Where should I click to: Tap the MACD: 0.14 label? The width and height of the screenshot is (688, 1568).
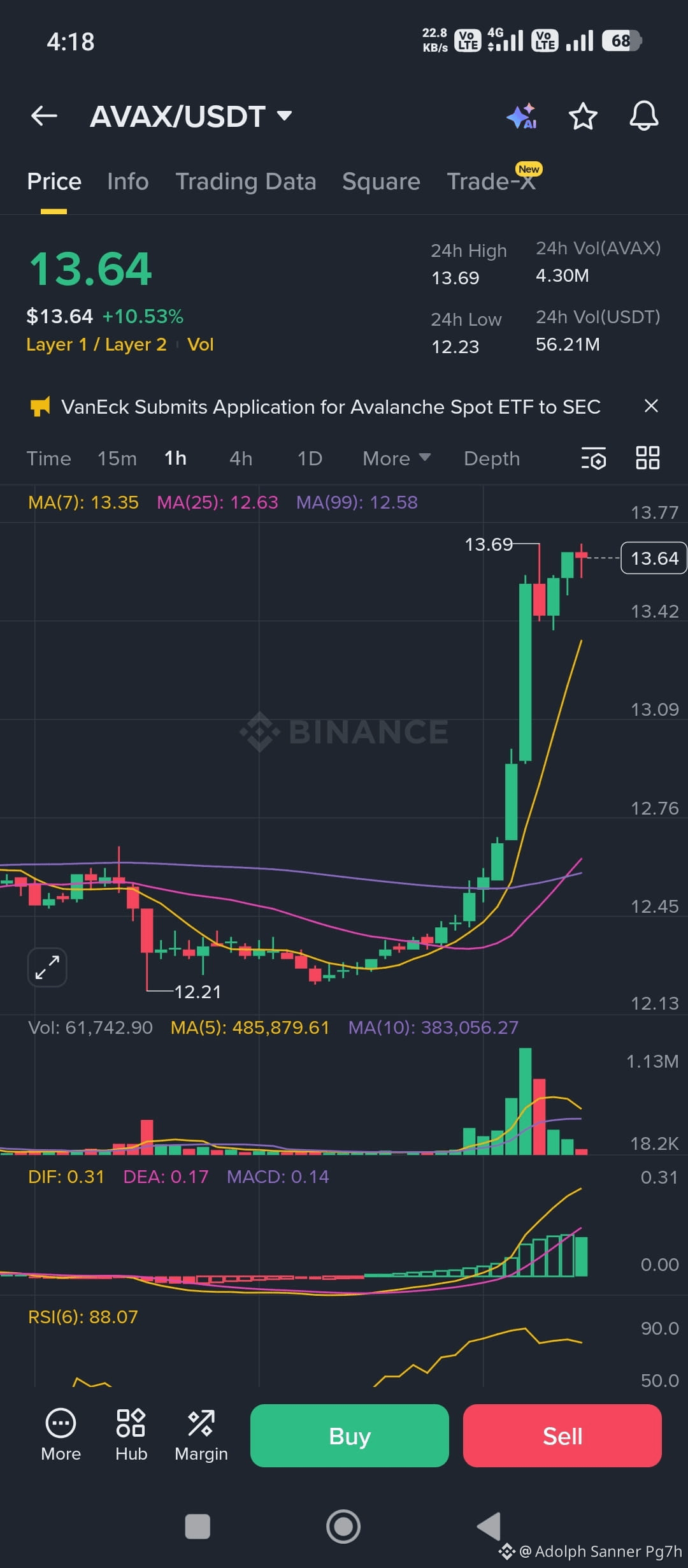point(278,1177)
